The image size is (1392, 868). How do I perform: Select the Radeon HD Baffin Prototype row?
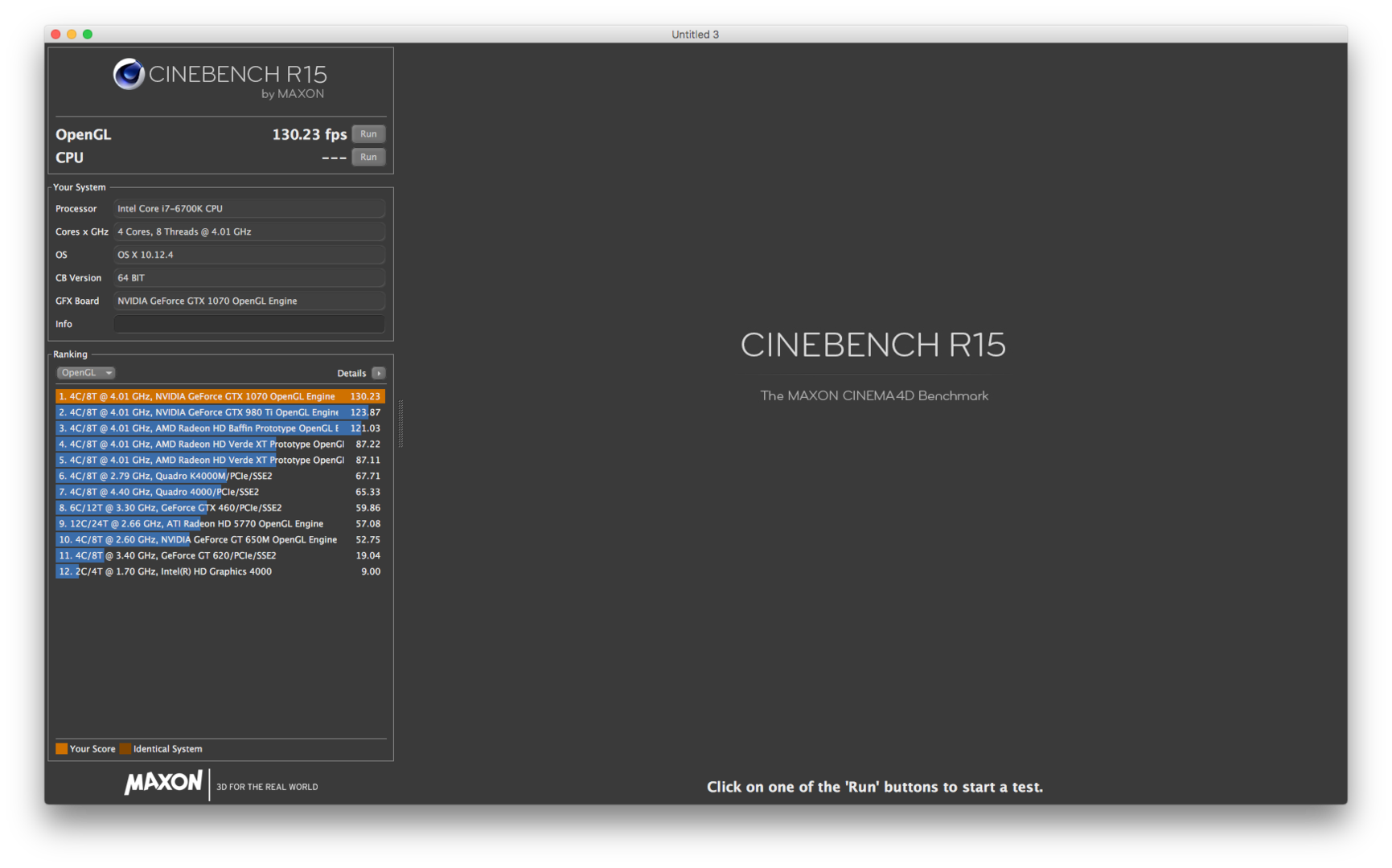coord(219,428)
